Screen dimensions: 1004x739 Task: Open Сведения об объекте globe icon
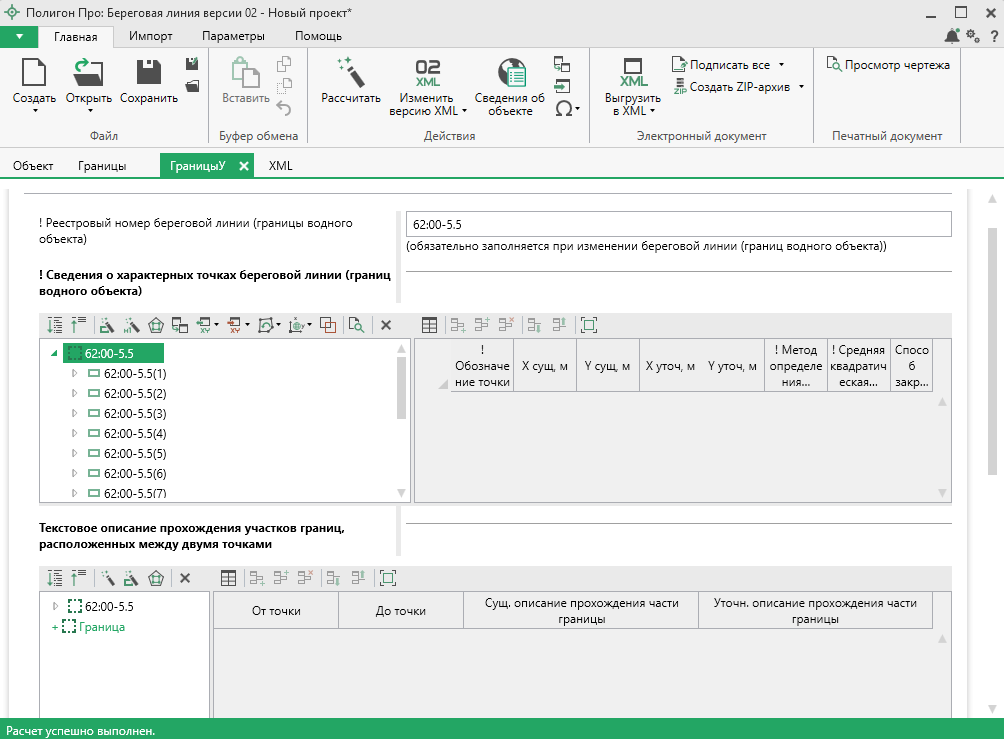pos(510,73)
